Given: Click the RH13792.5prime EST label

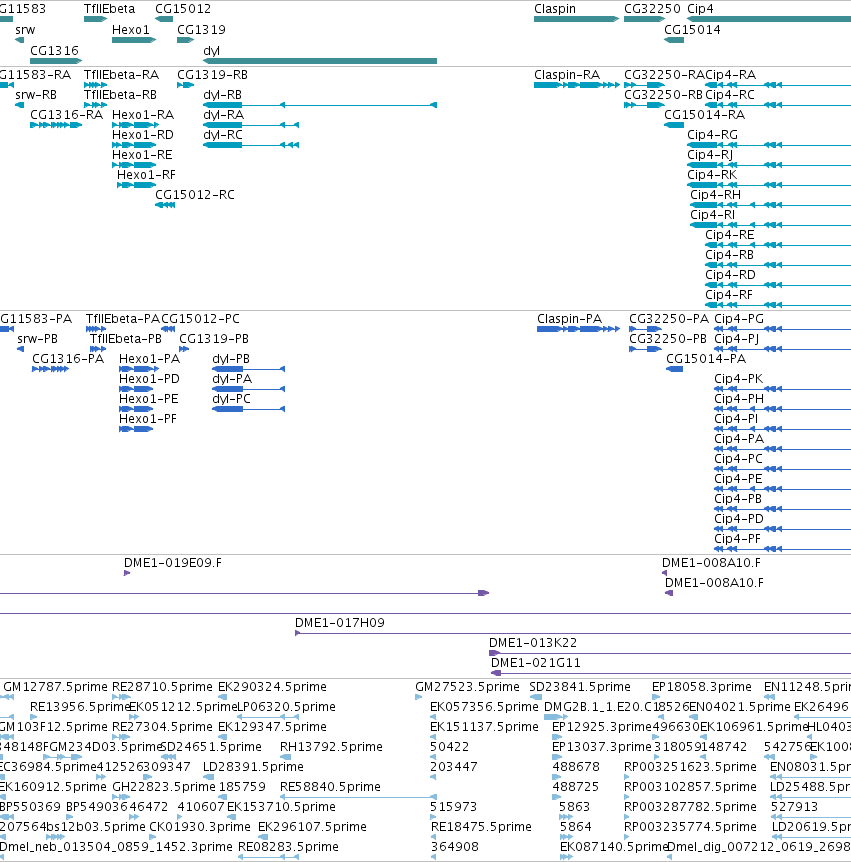Looking at the screenshot, I should (x=331, y=747).
